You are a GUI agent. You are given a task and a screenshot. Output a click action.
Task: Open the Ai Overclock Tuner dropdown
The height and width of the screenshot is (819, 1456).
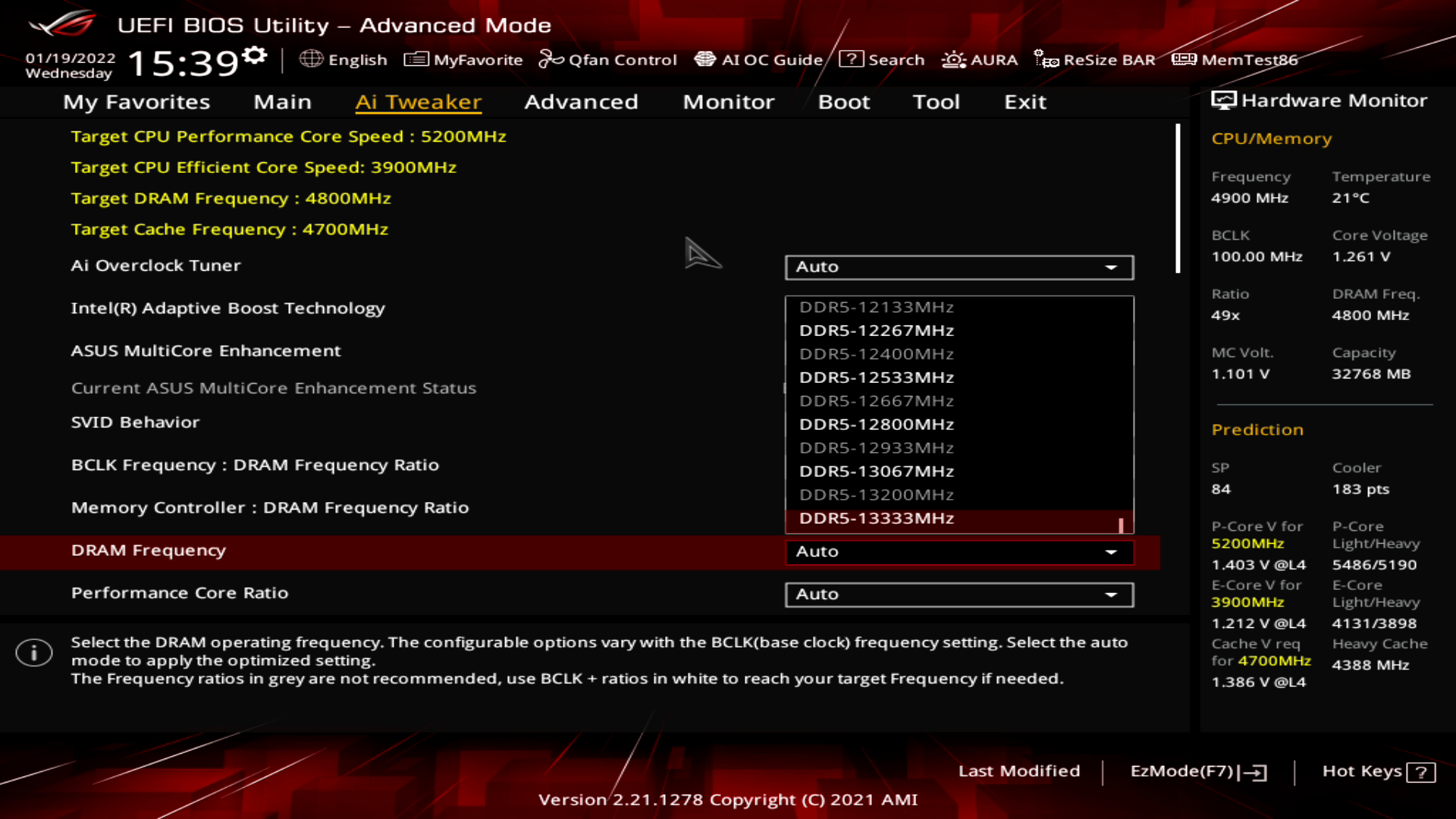(x=958, y=267)
